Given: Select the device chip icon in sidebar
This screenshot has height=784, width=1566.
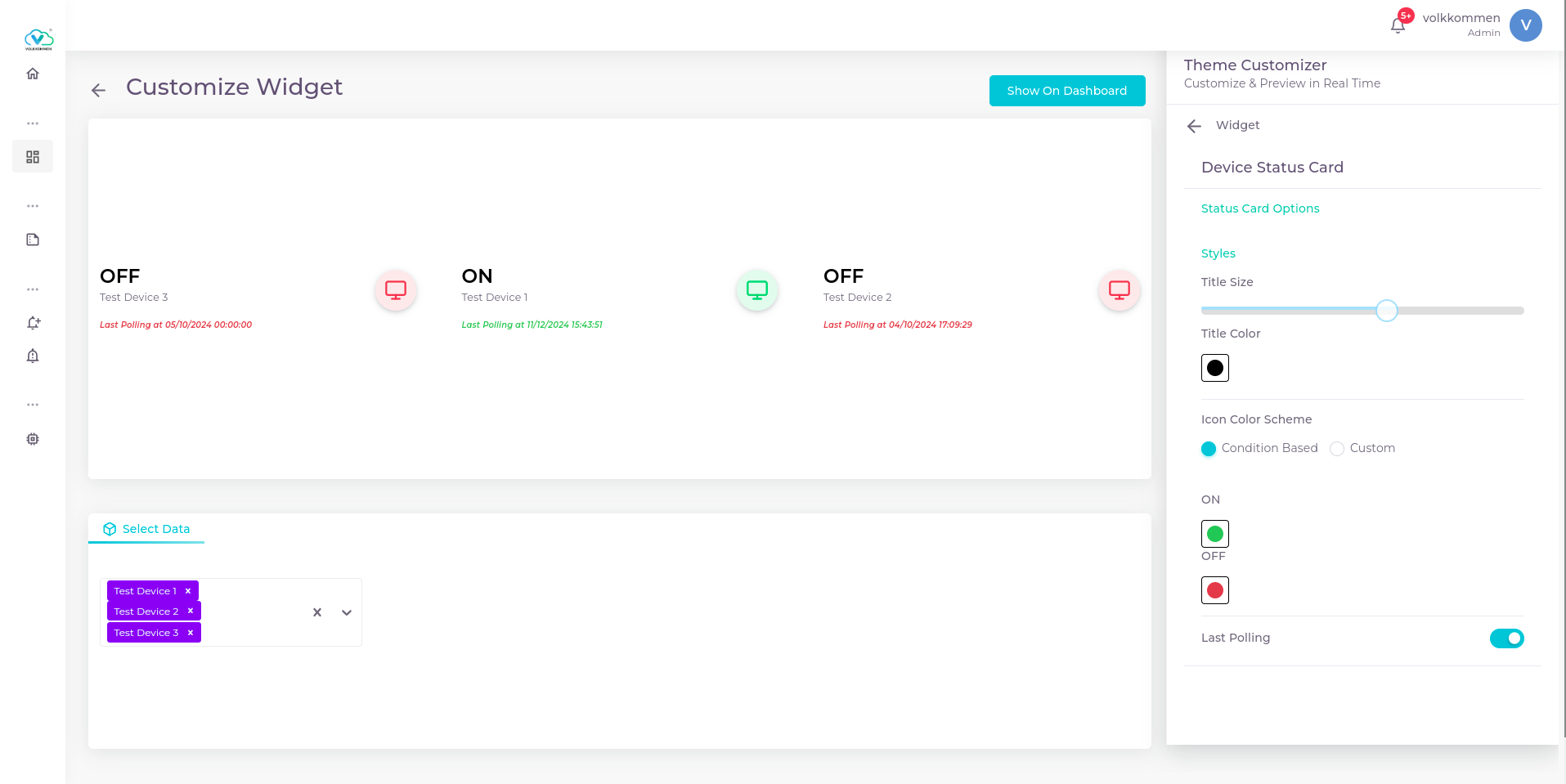Looking at the screenshot, I should tap(33, 439).
